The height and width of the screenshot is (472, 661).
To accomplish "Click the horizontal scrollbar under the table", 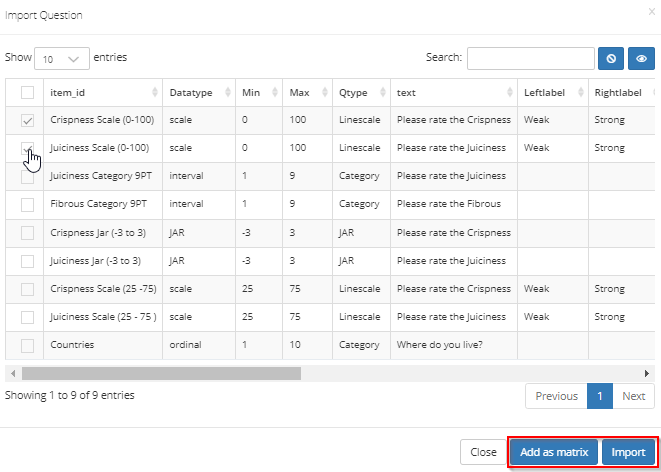I will (x=160, y=373).
